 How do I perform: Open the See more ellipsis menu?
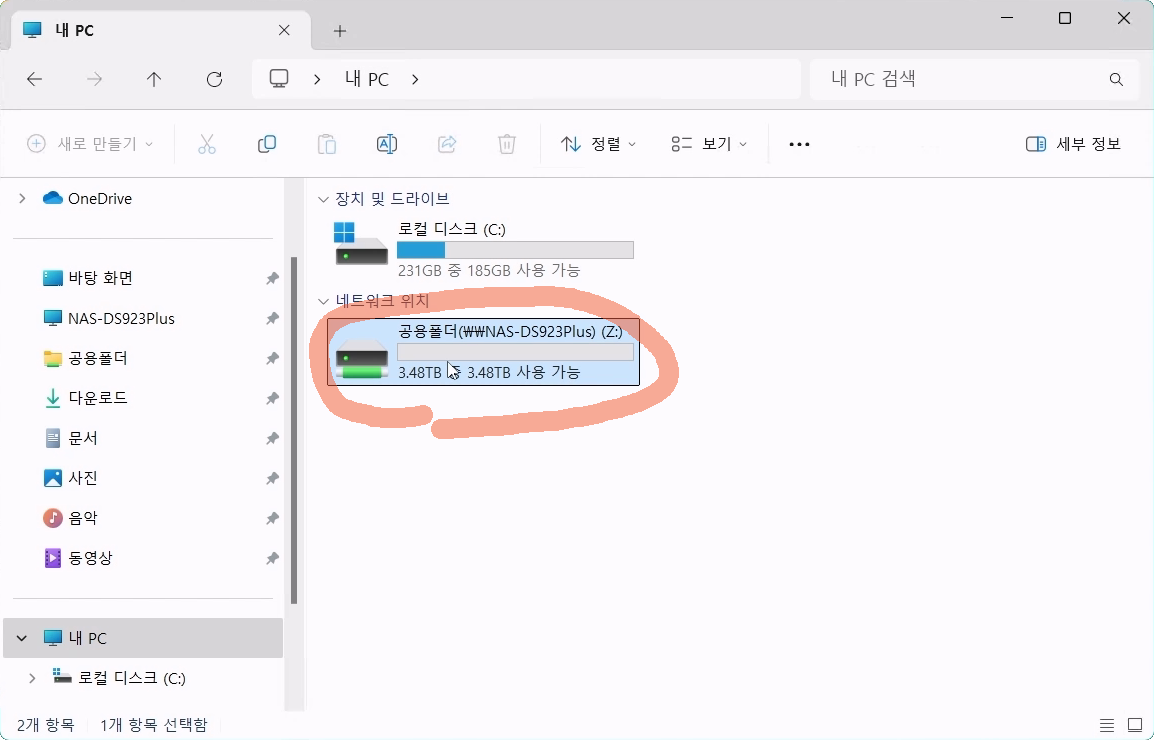[798, 144]
